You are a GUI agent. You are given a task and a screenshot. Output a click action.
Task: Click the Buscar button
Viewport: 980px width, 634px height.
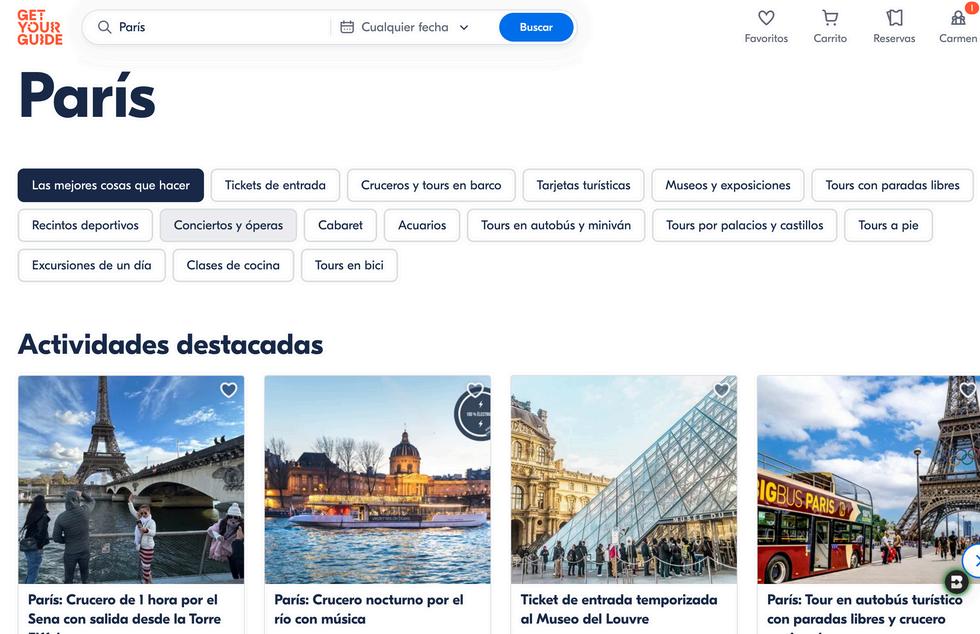click(x=536, y=27)
